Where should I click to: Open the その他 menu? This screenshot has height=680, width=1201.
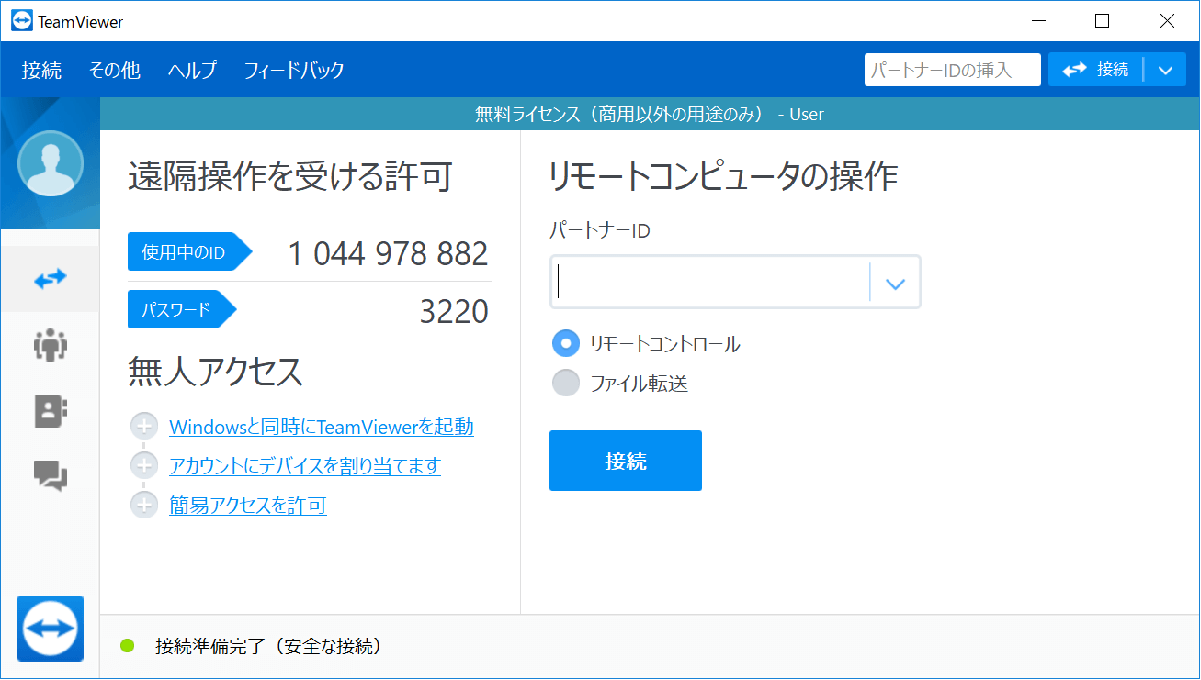(115, 70)
